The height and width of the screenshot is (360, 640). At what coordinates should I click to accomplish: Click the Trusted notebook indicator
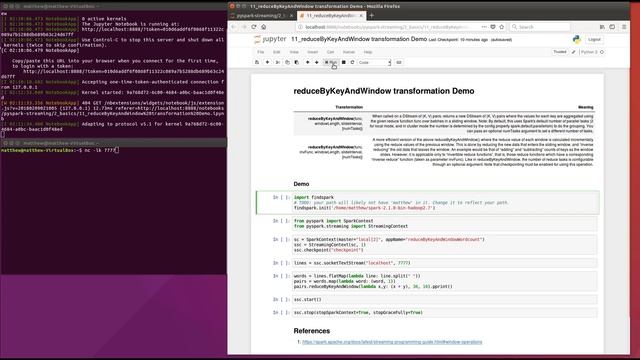click(x=560, y=52)
